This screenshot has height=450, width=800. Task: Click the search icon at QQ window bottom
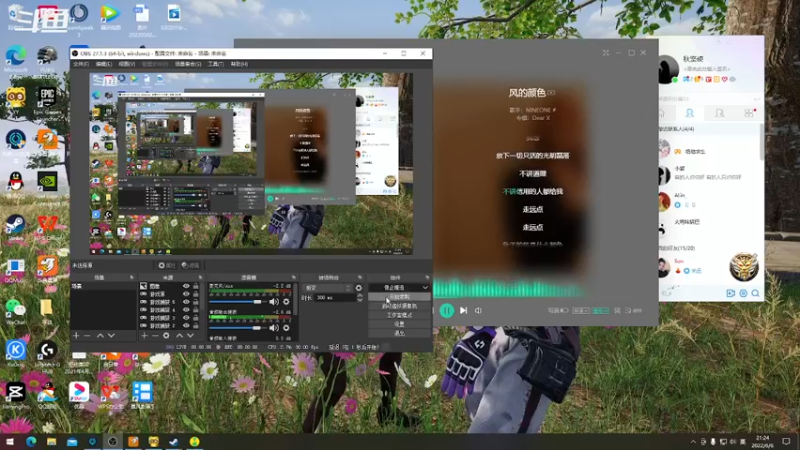coord(756,293)
